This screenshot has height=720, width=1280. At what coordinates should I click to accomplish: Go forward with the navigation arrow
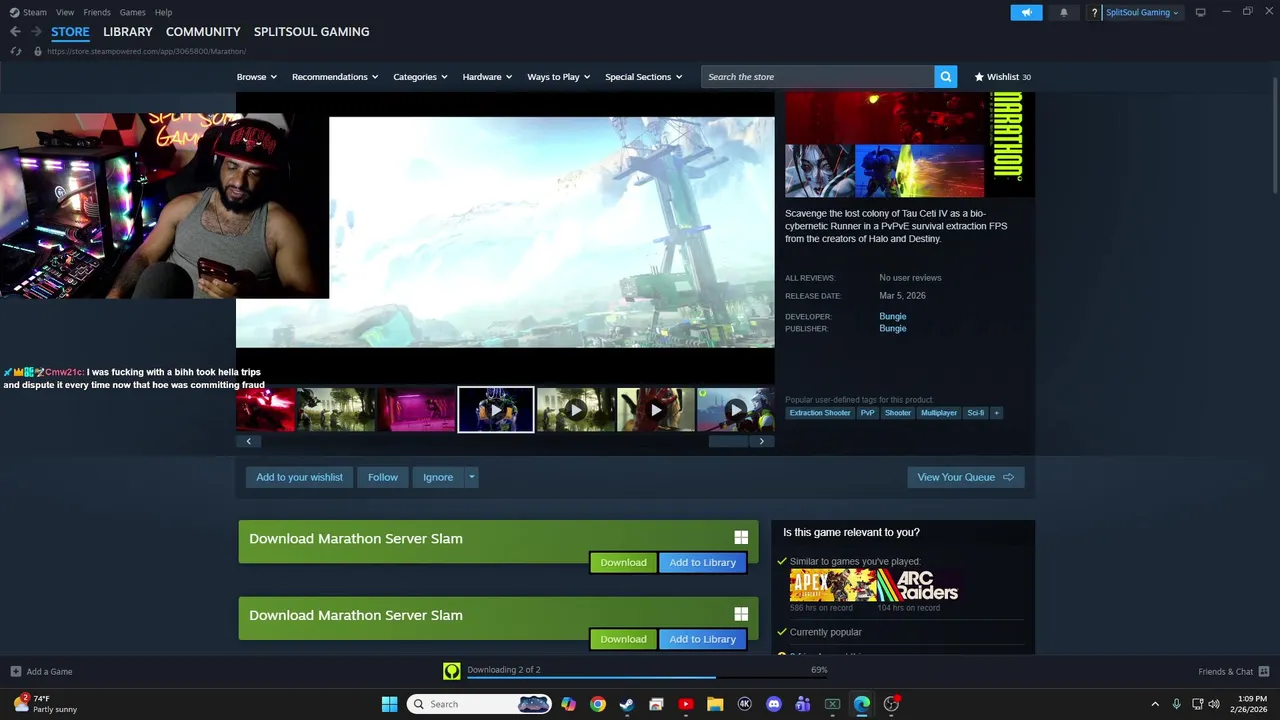click(x=36, y=32)
